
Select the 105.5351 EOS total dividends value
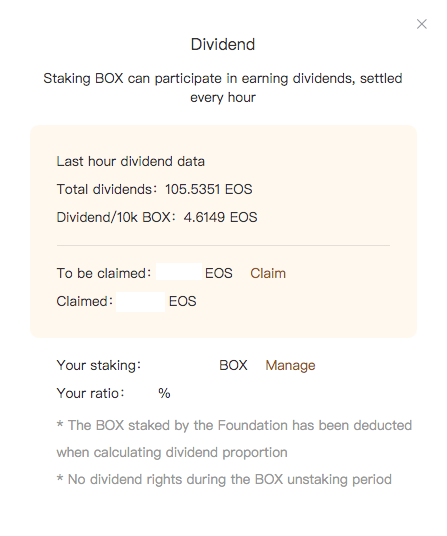tap(208, 189)
